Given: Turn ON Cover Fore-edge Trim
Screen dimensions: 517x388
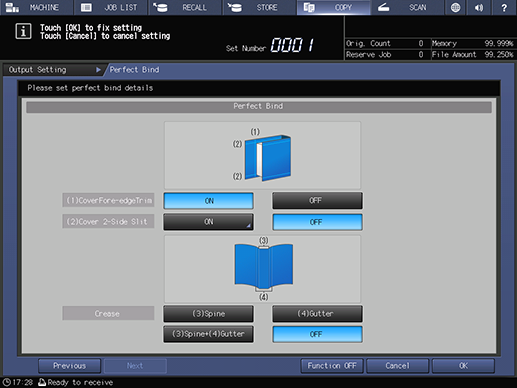Looking at the screenshot, I should click(x=208, y=201).
